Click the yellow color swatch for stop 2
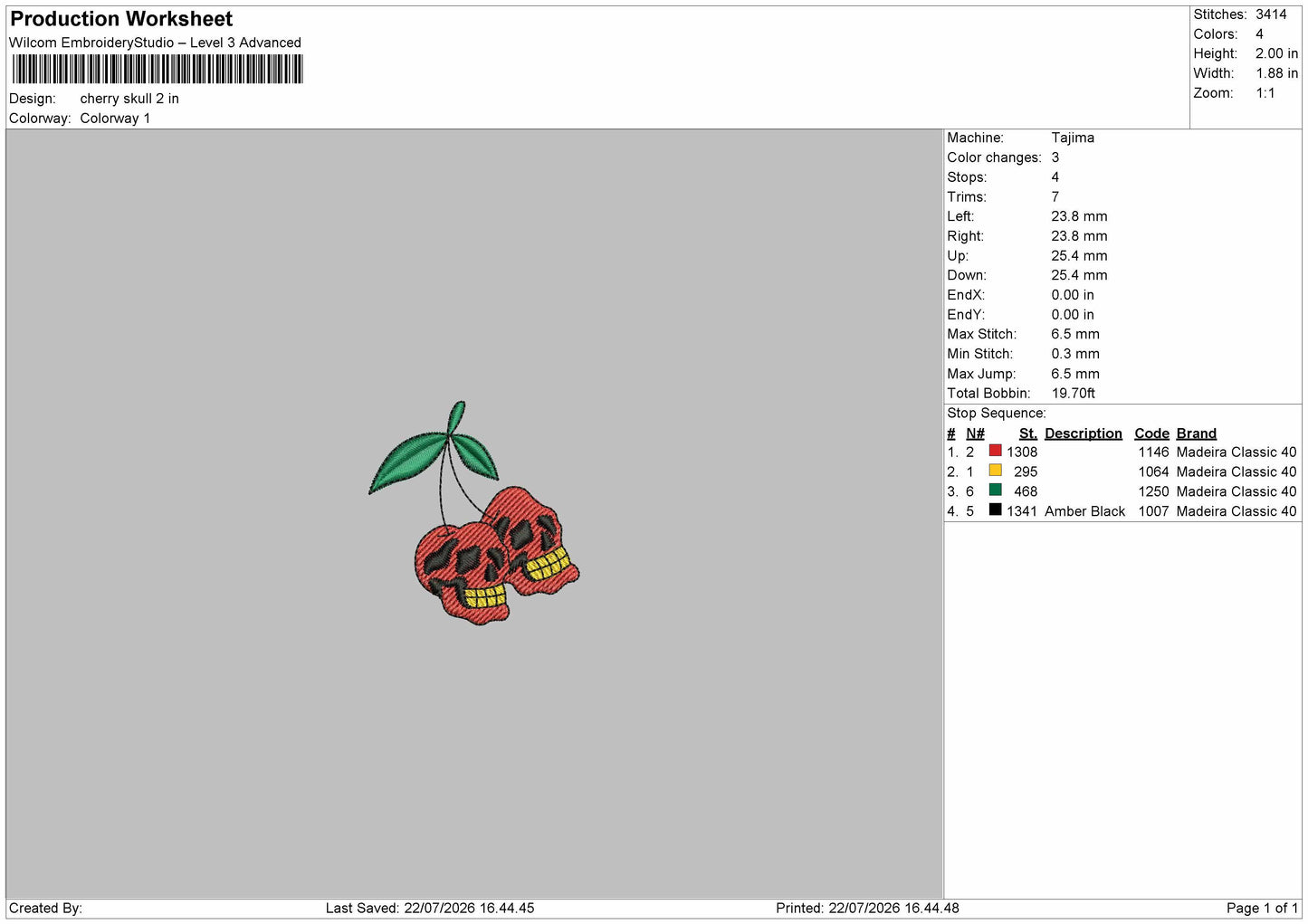The width and height of the screenshot is (1308, 924). [995, 471]
